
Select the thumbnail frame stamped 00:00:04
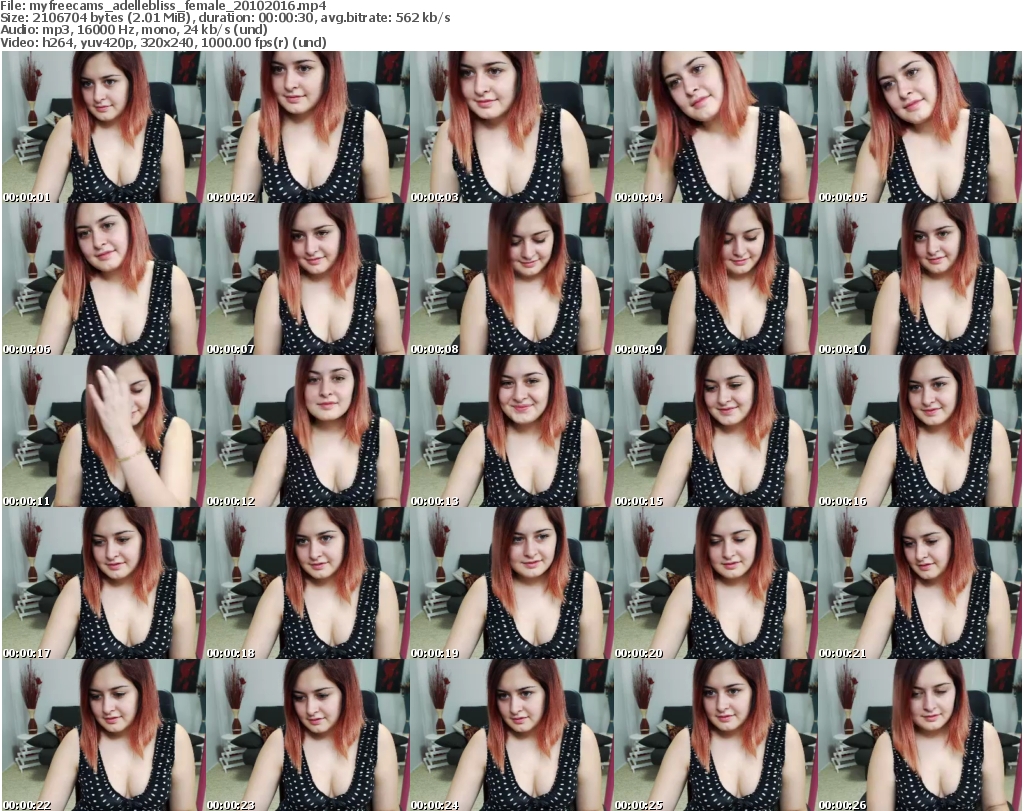[x=715, y=127]
